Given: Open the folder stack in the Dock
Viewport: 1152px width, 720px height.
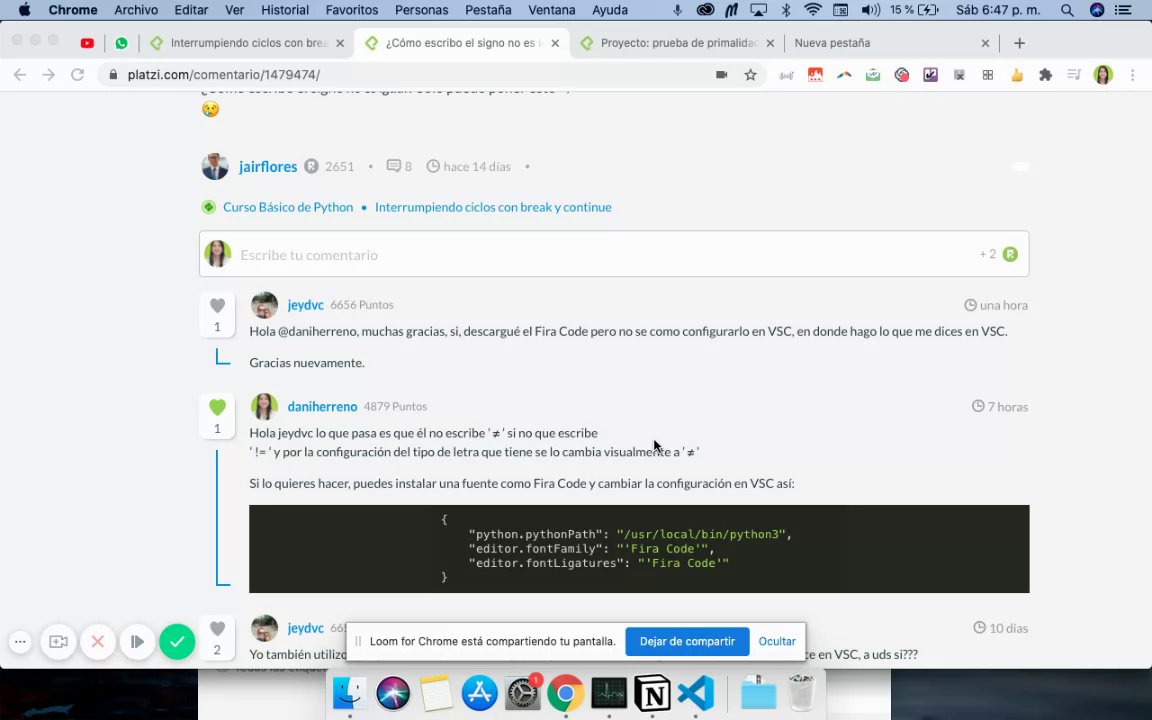Looking at the screenshot, I should [758, 693].
